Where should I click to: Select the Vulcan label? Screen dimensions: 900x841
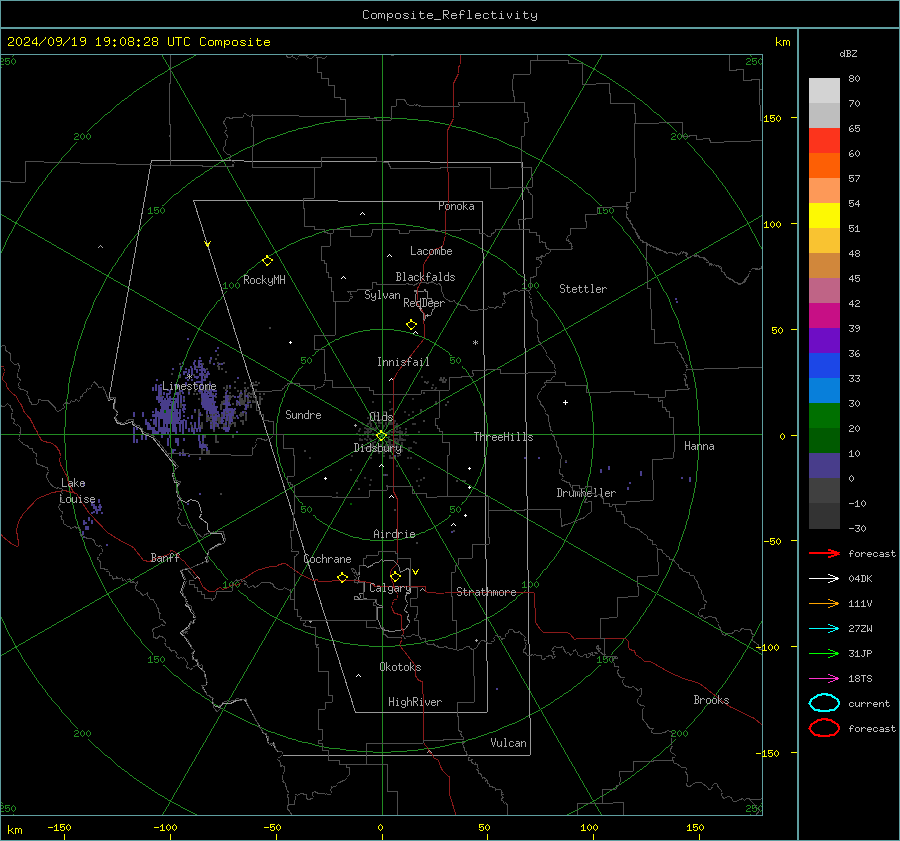click(x=508, y=743)
